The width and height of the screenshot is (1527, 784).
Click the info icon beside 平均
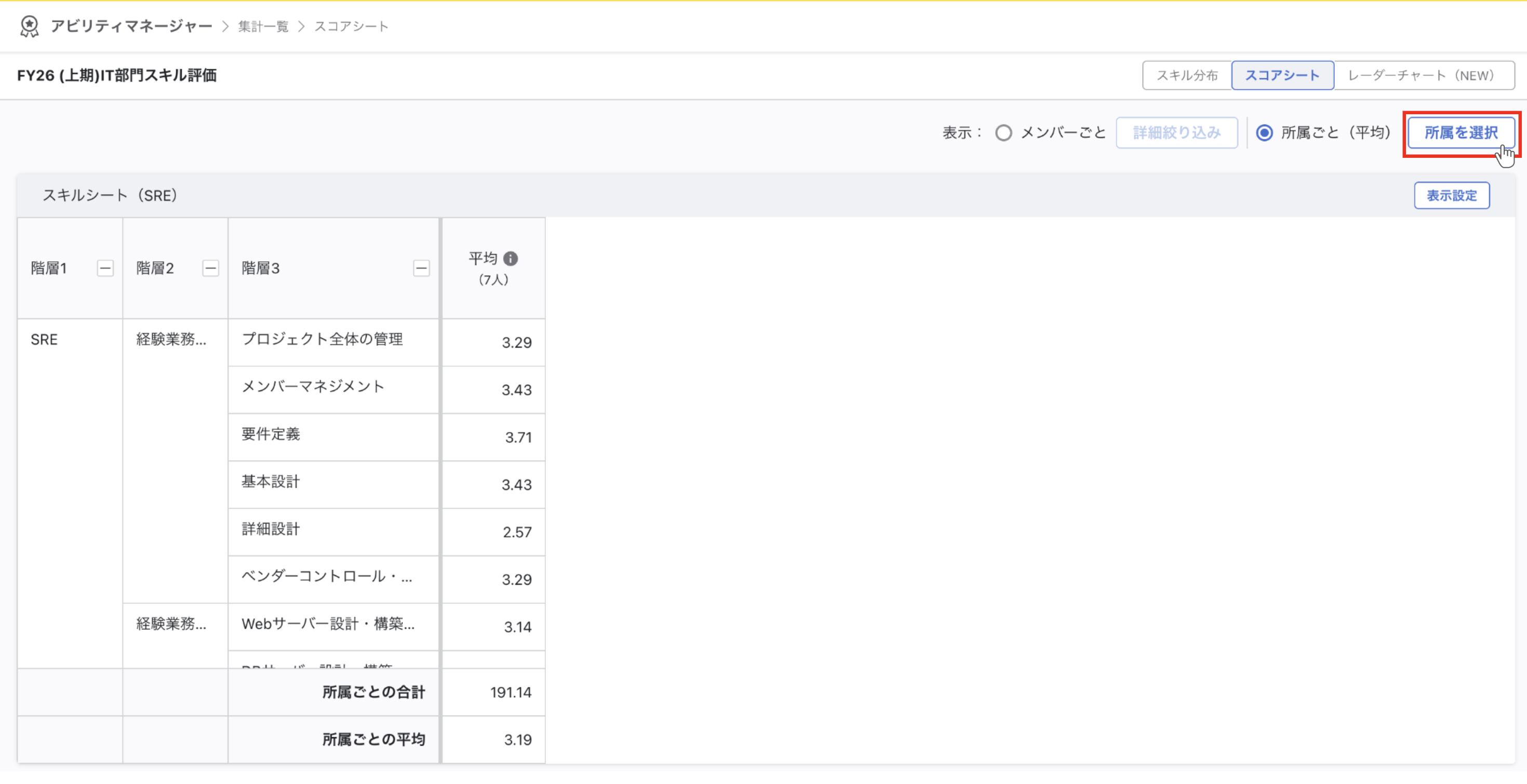point(511,259)
